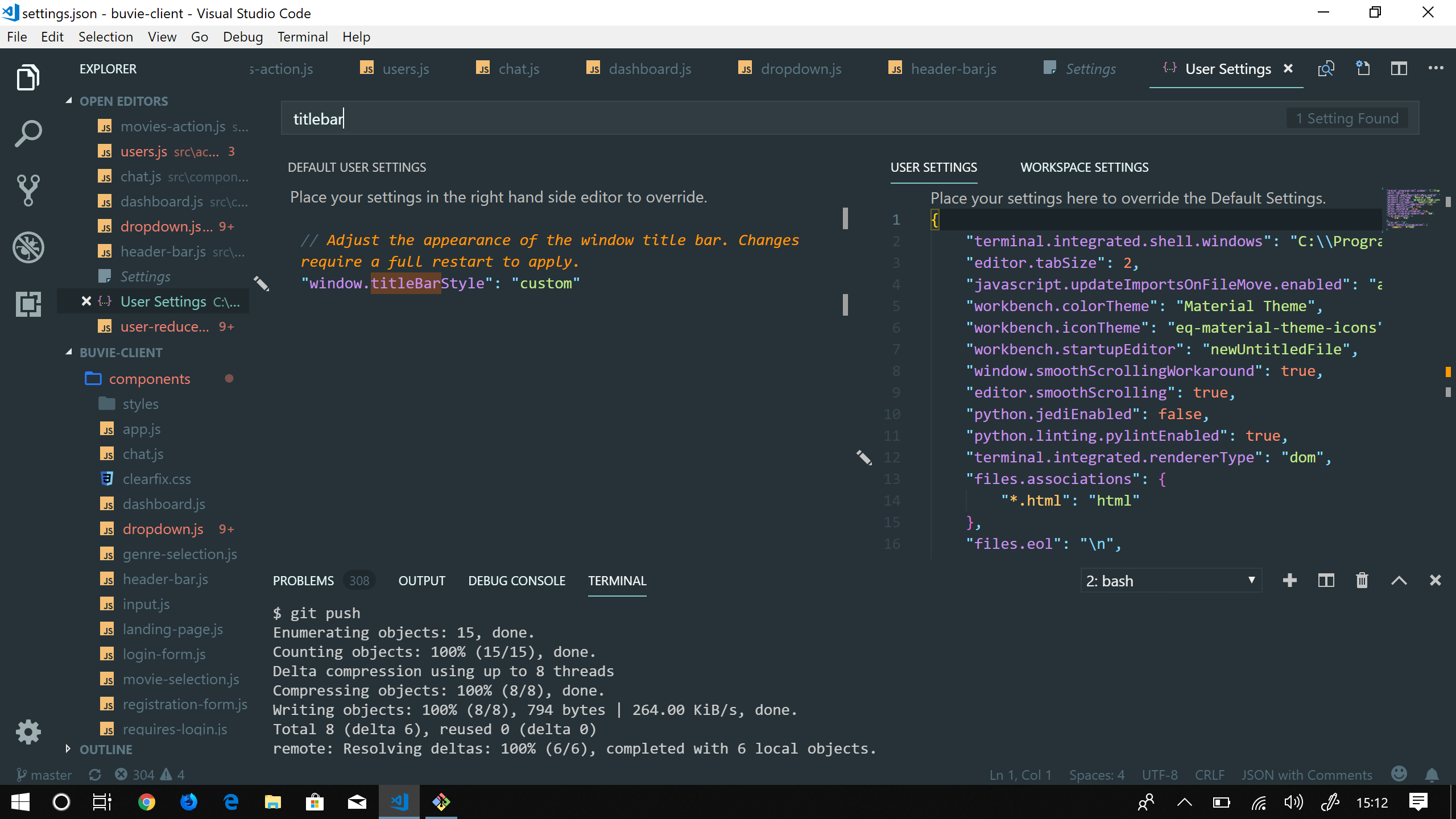The height and width of the screenshot is (819, 1456).
Task: Collapse the OPEN EDITORS section
Action: pos(123,101)
